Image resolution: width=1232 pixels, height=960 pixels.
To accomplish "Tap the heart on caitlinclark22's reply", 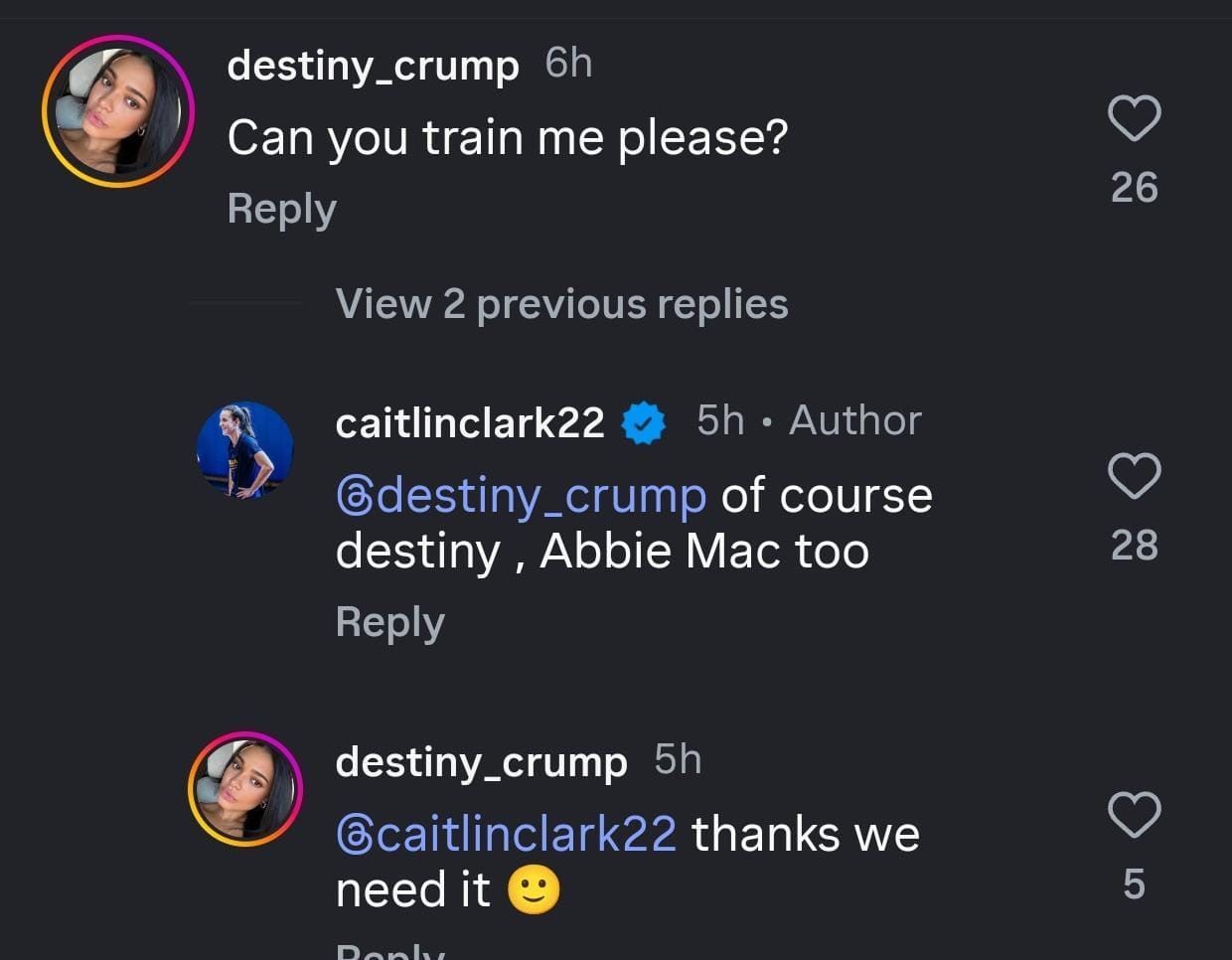I will [x=1134, y=476].
